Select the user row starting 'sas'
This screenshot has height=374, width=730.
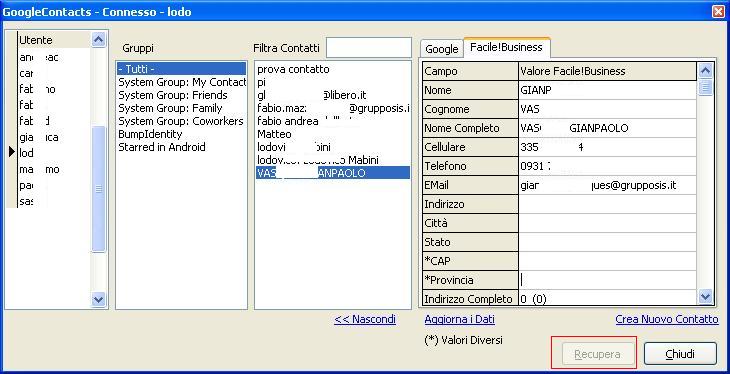[x=54, y=201]
